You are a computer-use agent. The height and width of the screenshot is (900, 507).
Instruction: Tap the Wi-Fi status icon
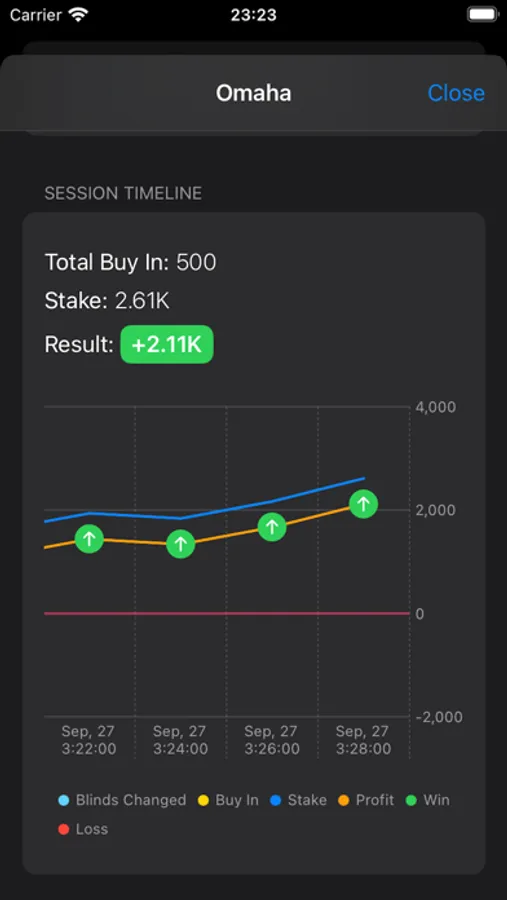point(76,14)
